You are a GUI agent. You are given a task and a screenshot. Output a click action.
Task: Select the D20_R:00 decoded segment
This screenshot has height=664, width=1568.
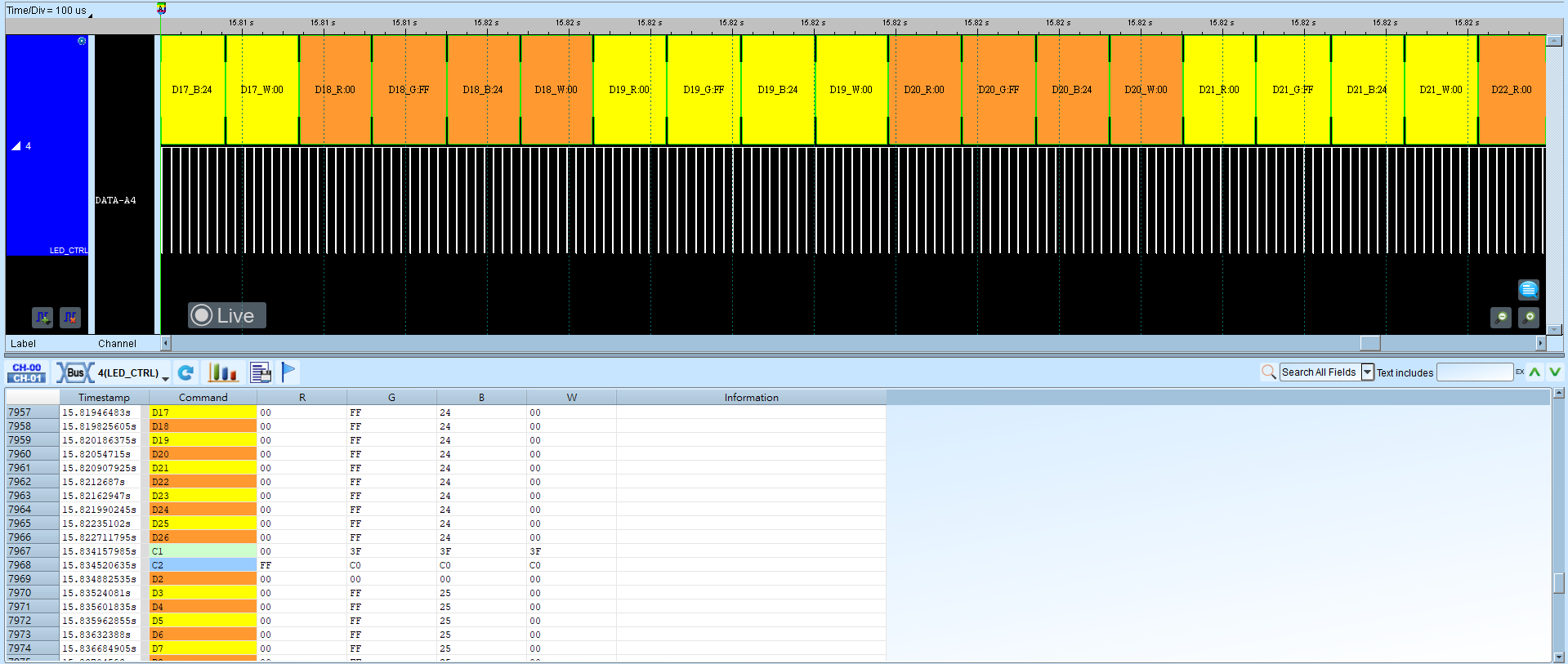tap(924, 90)
